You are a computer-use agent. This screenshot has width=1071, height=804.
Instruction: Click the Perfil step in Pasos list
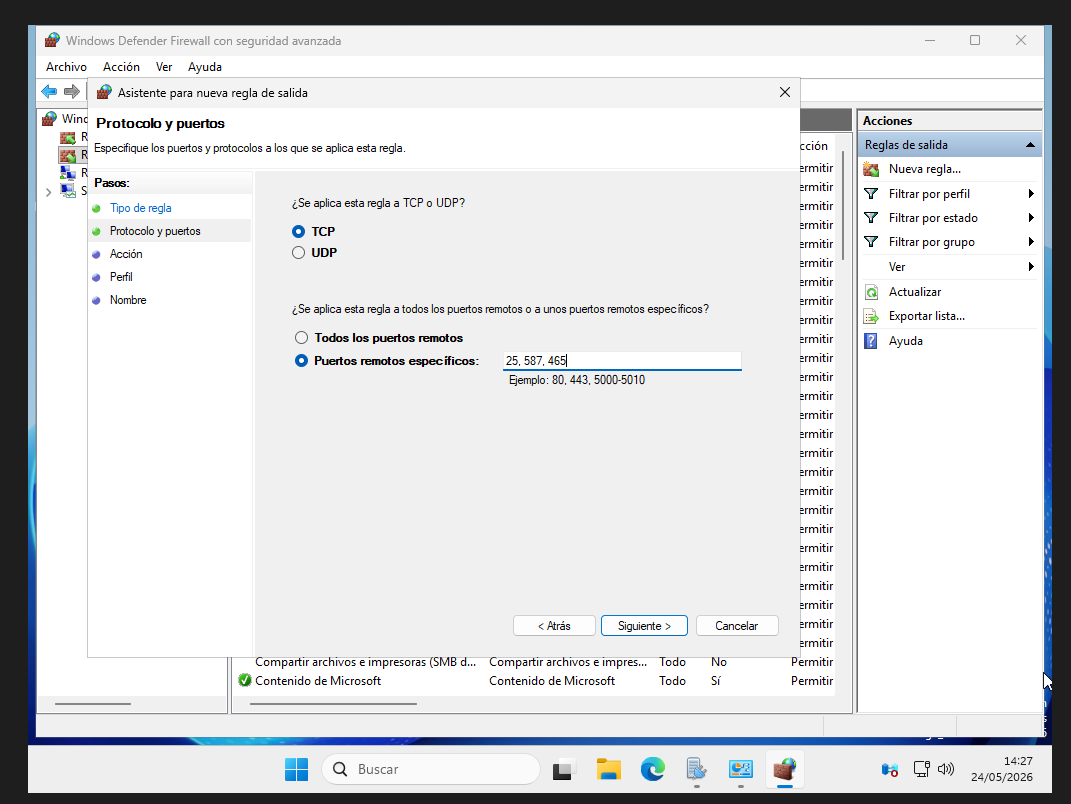click(x=121, y=277)
